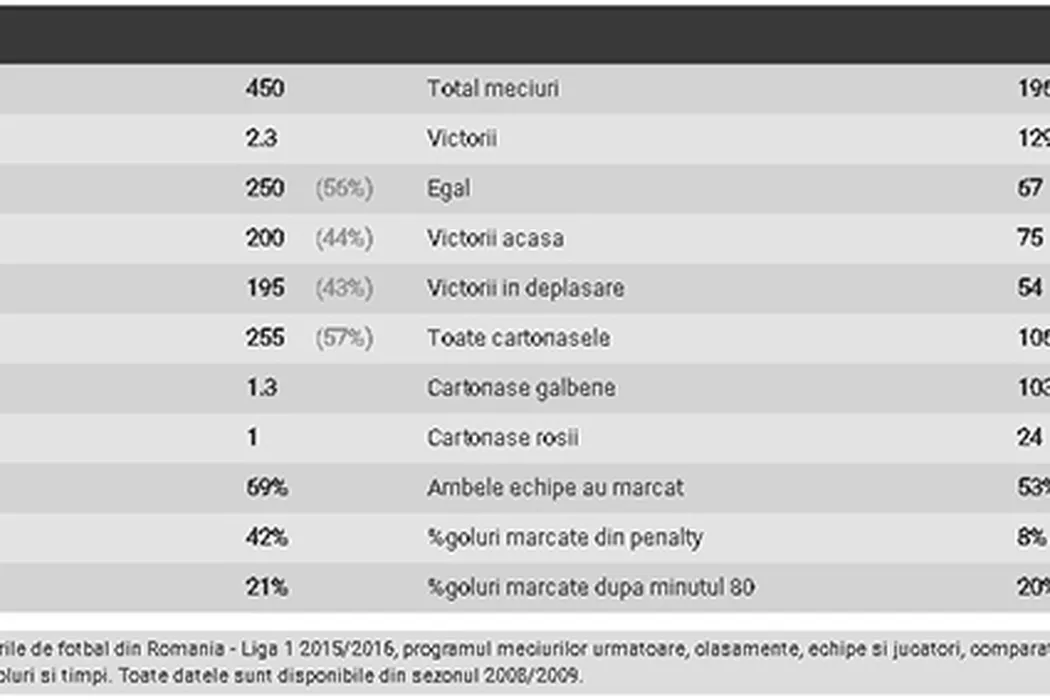Image resolution: width=1050 pixels, height=700 pixels.
Task: Select the Victorii statistic label
Action: (461, 138)
